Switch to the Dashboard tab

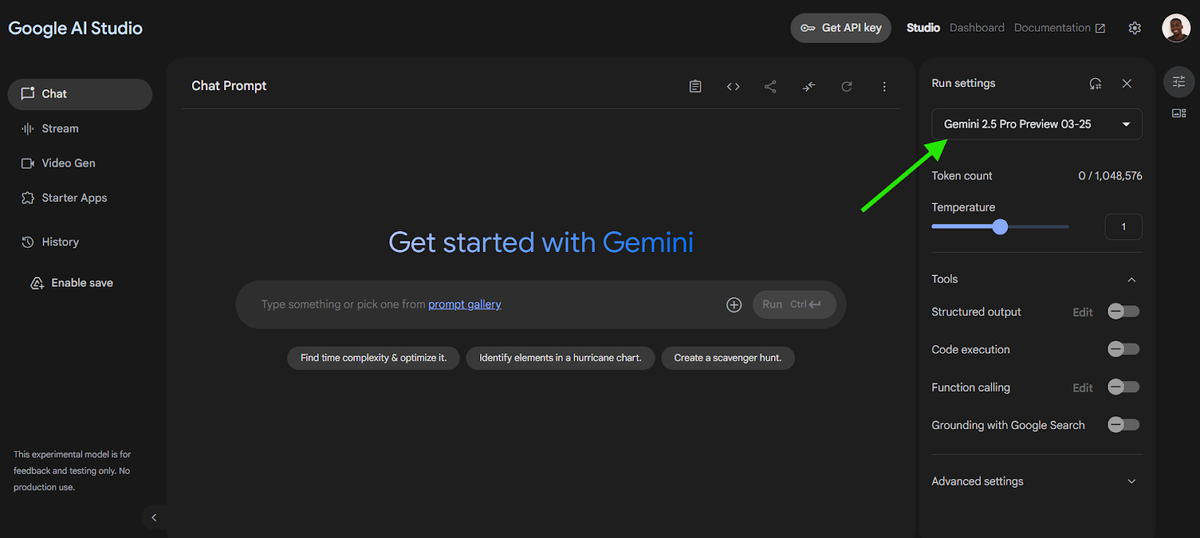977,28
